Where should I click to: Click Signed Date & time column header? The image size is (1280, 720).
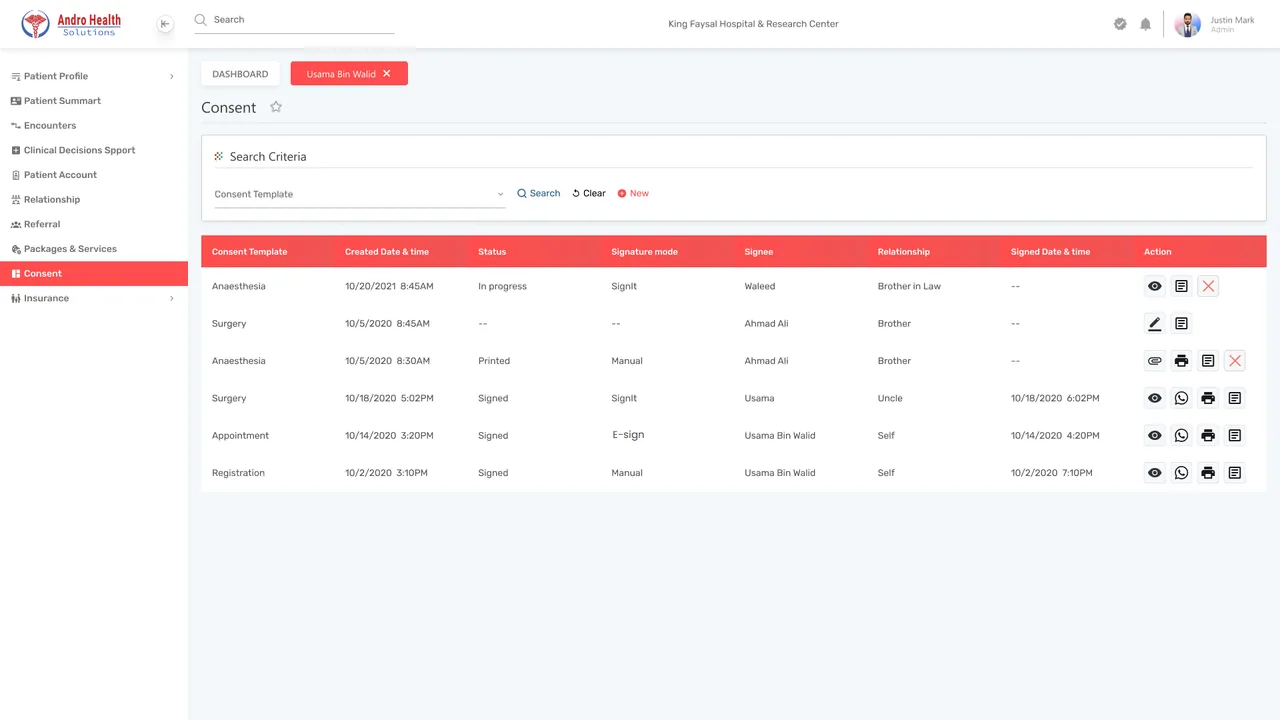(x=1050, y=252)
